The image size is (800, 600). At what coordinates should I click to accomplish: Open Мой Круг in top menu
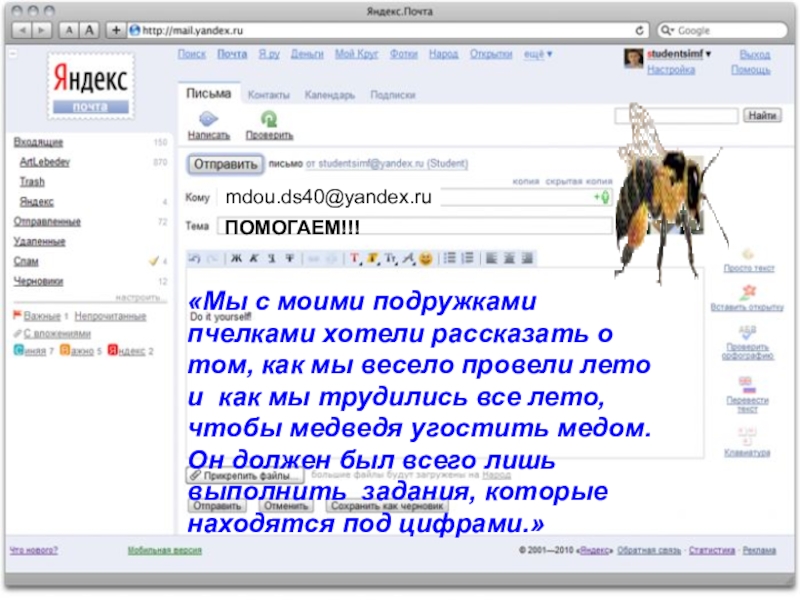point(357,54)
